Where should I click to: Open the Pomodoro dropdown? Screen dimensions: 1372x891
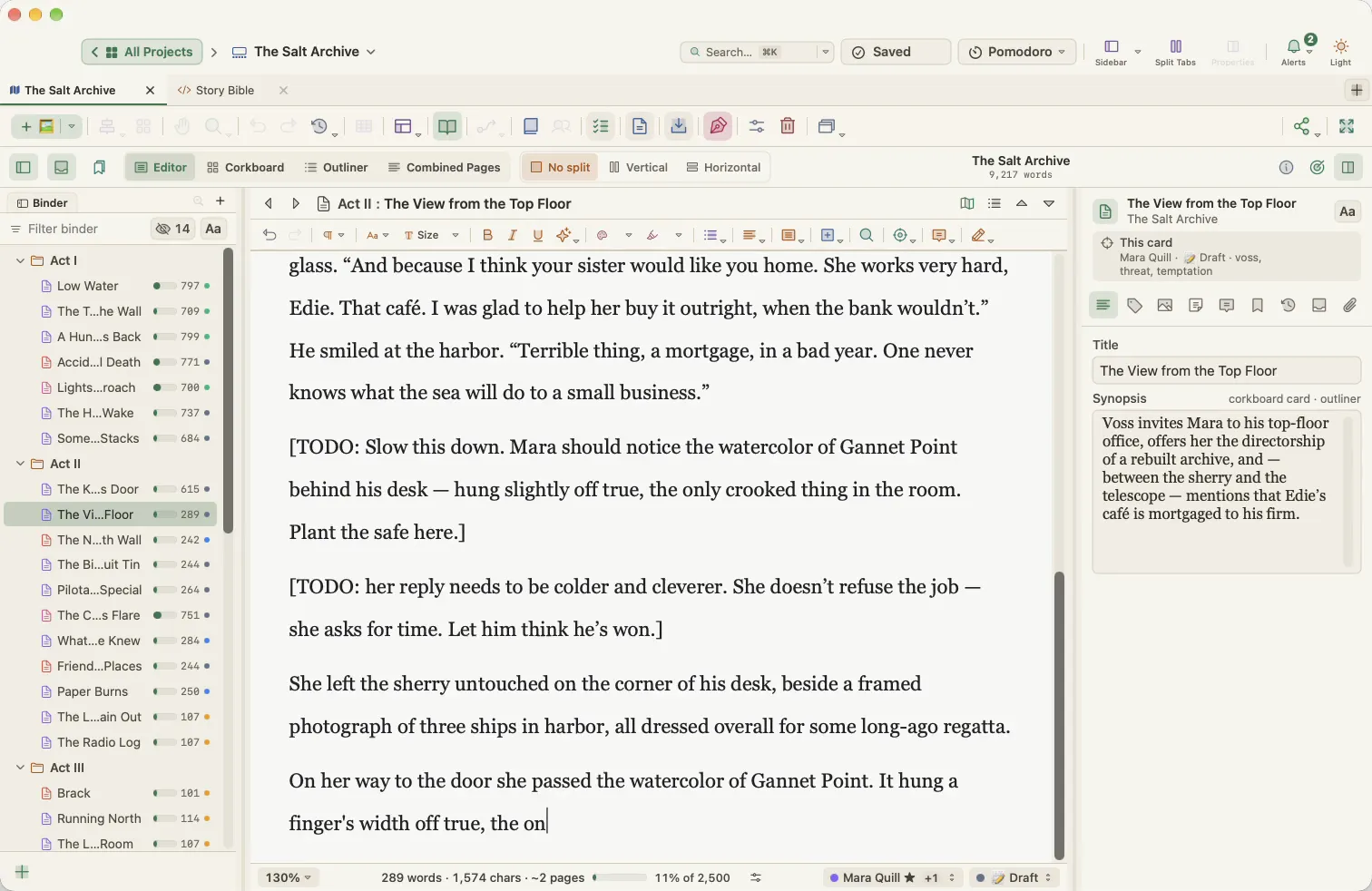[x=1017, y=52]
